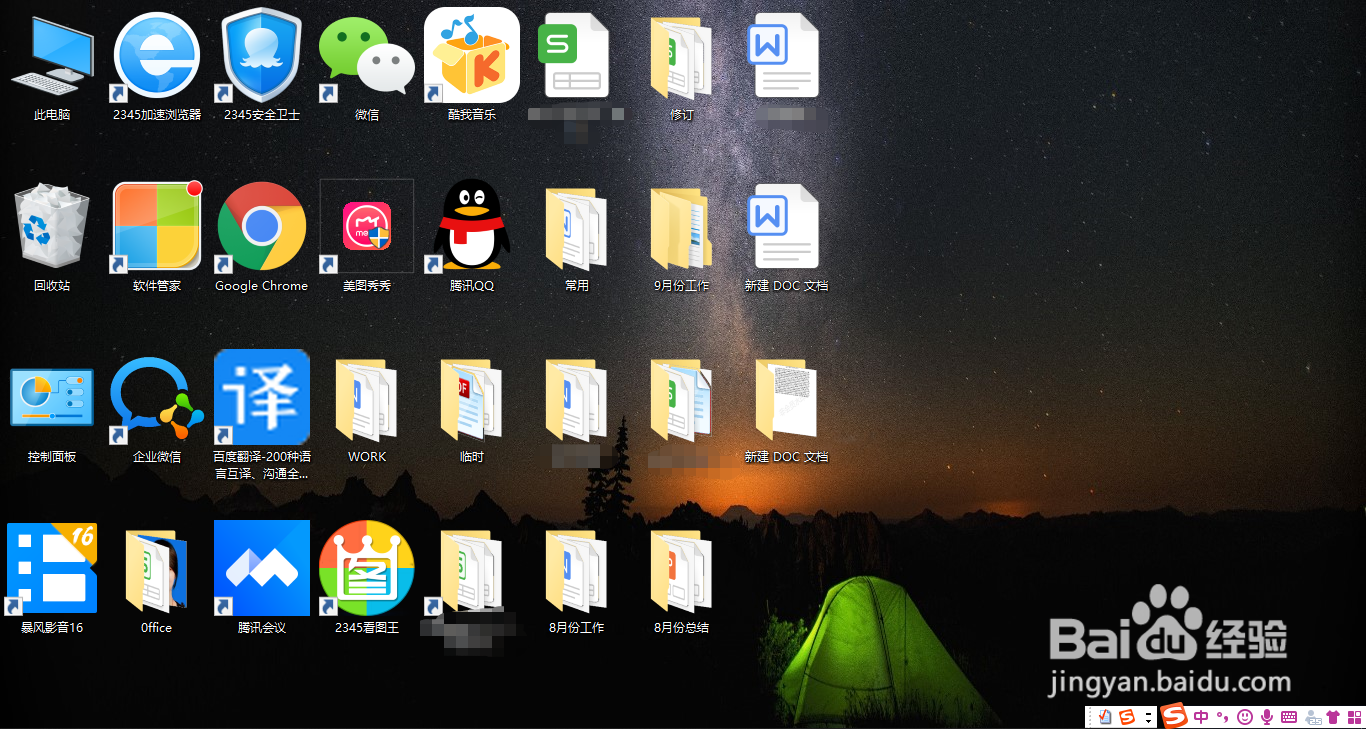Toggle Sogou punctuation mode button

pyautogui.click(x=1222, y=717)
